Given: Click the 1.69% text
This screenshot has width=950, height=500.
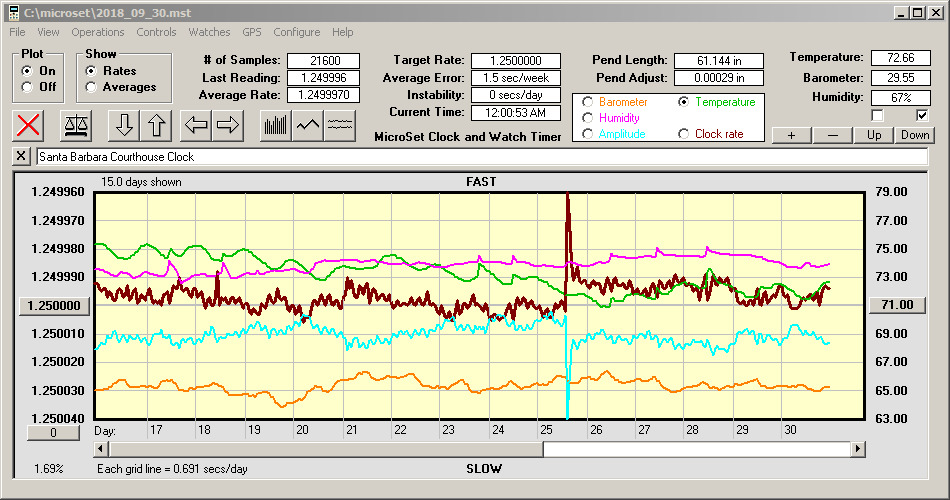Looking at the screenshot, I should tap(48, 468).
